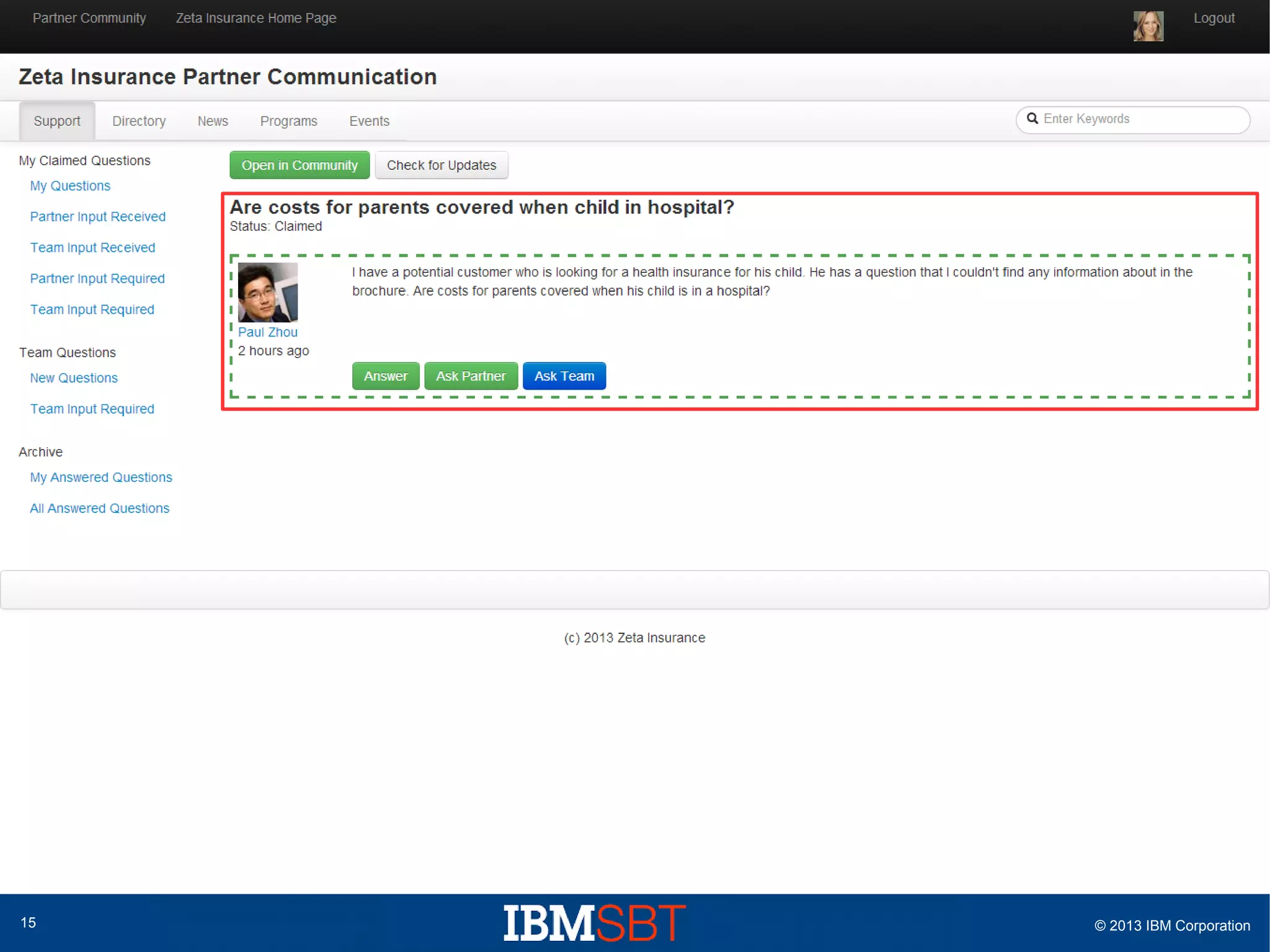Screen dimensions: 1270x952
Task: Open Team Input Required under Team Questions
Action: (92, 409)
